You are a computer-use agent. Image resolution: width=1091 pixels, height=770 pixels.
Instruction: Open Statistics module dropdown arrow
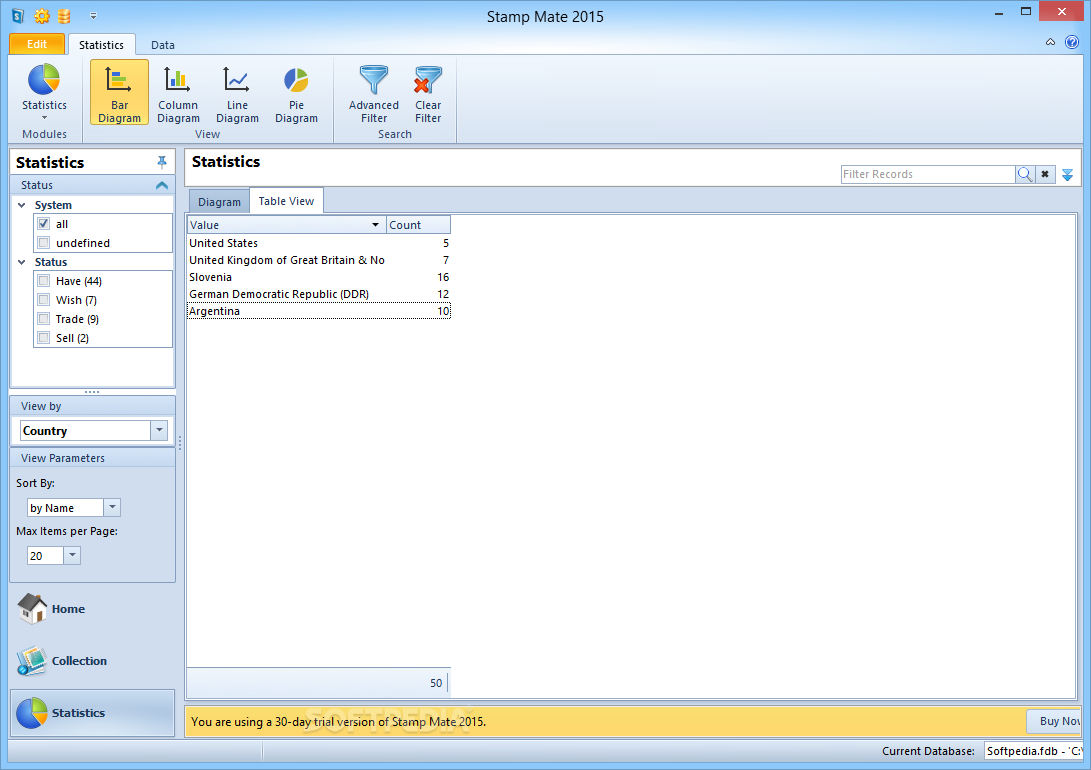tap(44, 118)
